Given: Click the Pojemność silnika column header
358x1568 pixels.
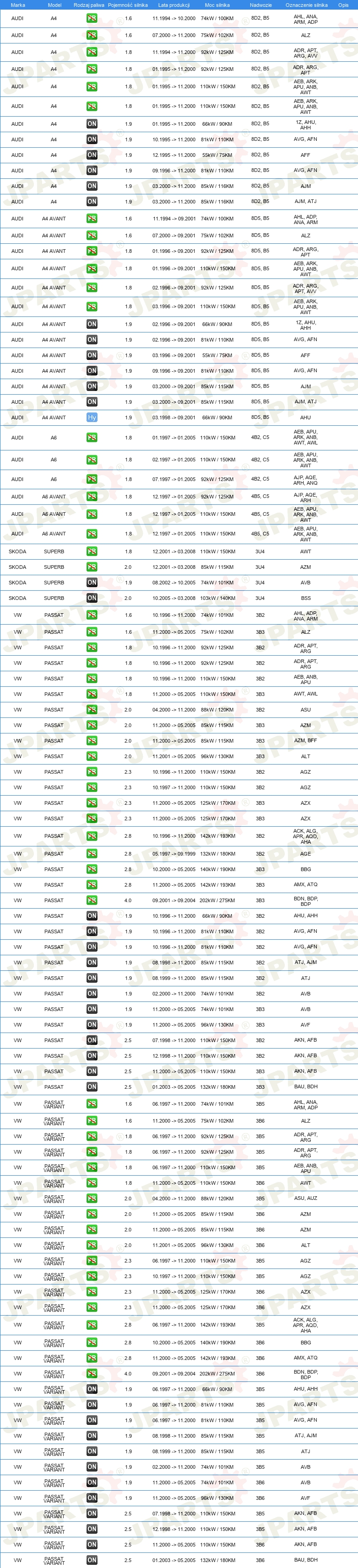Looking at the screenshot, I should pyautogui.click(x=128, y=5).
